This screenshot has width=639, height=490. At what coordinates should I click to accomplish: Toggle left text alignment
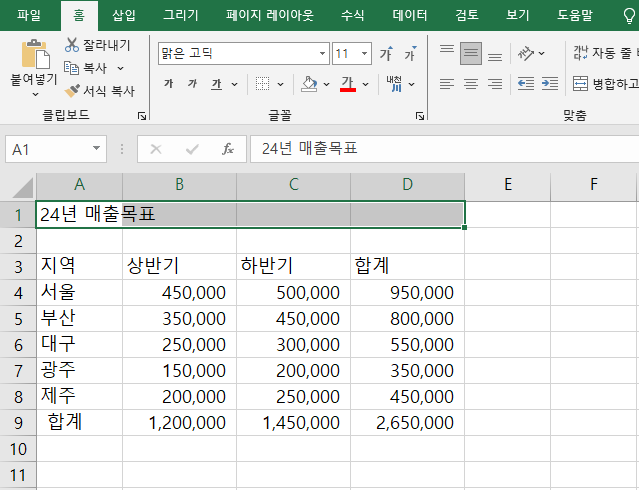447,84
